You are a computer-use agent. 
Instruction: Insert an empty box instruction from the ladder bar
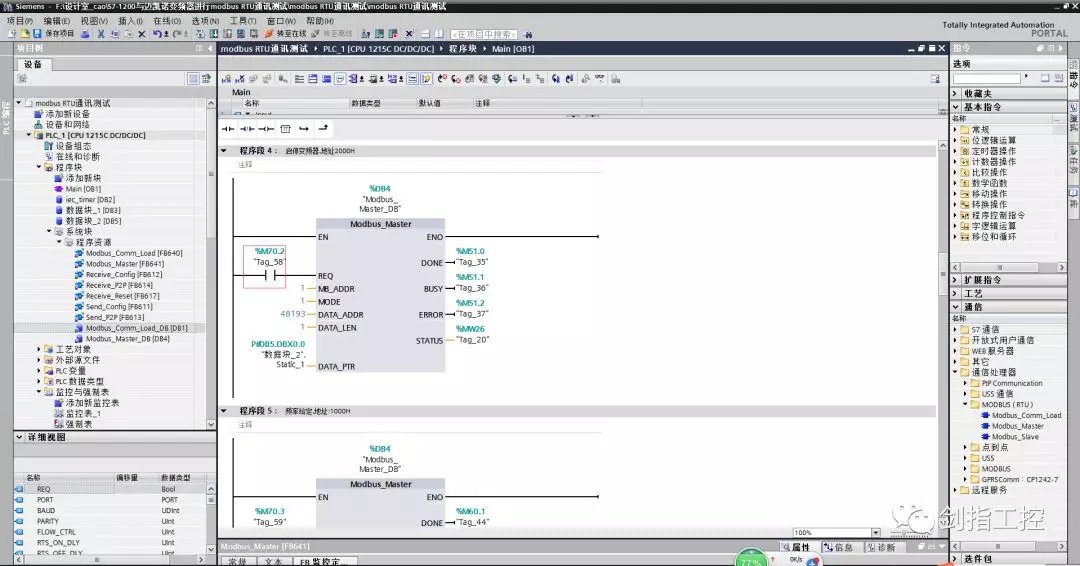click(285, 129)
